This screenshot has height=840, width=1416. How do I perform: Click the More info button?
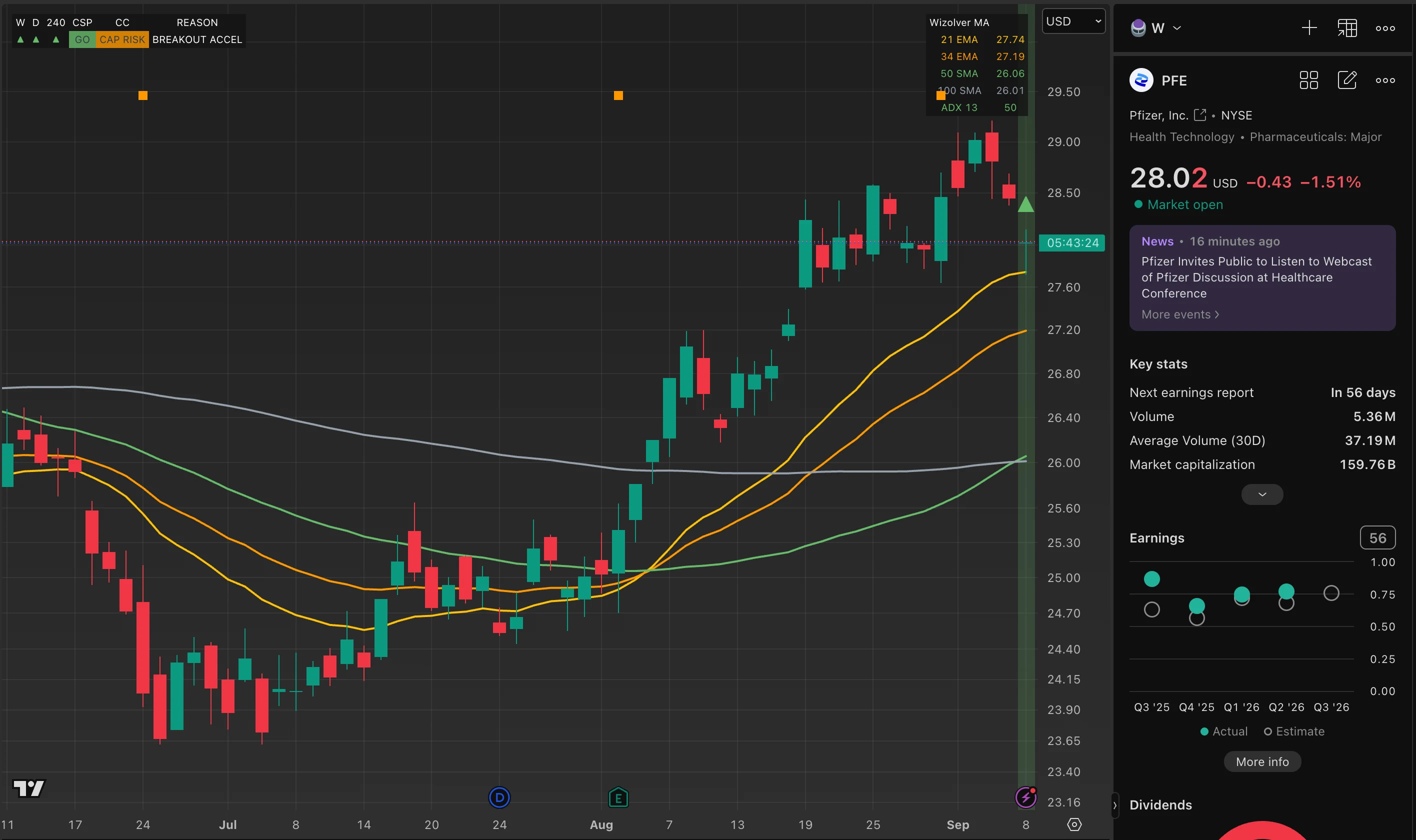point(1261,762)
